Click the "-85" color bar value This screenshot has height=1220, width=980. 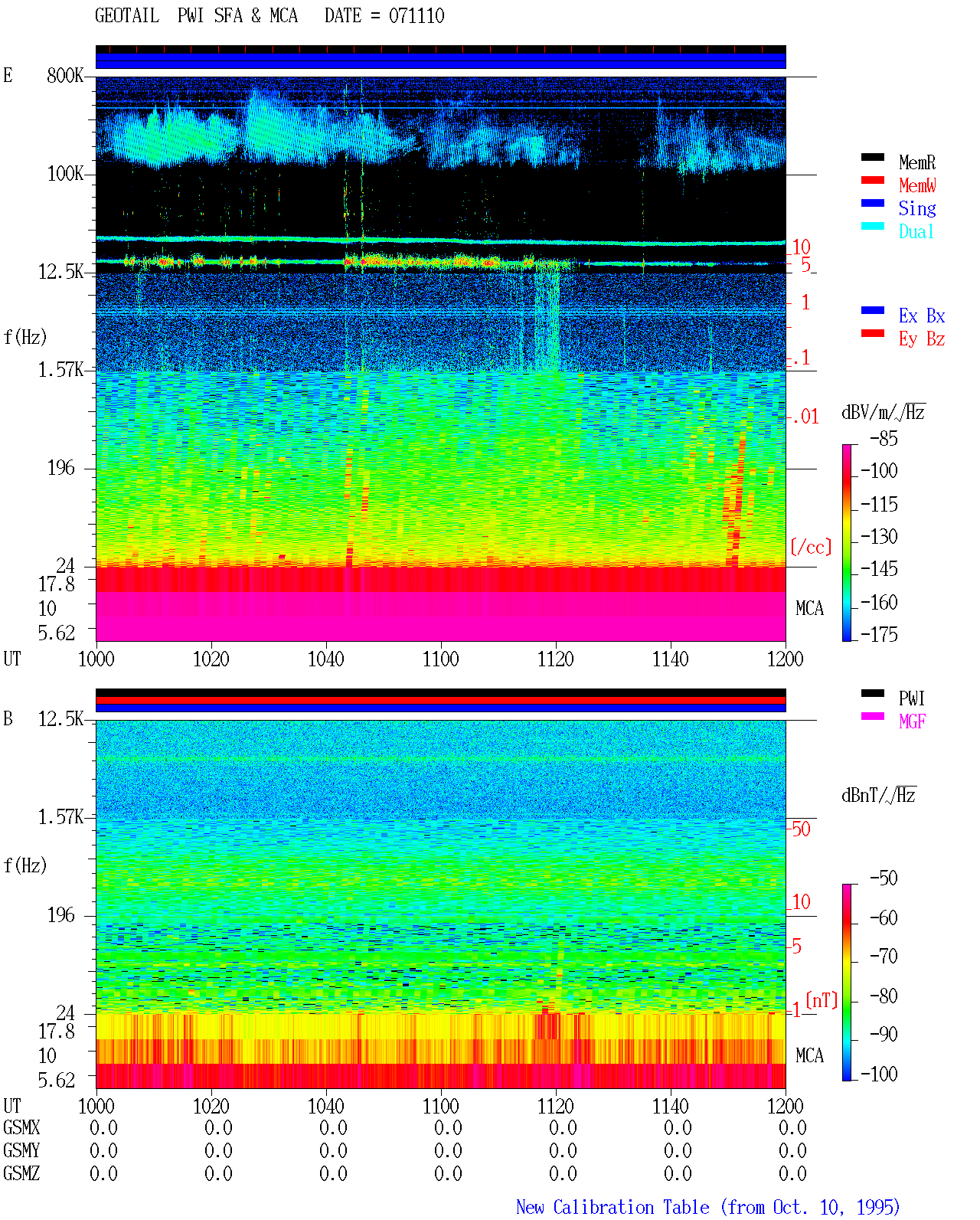point(884,439)
